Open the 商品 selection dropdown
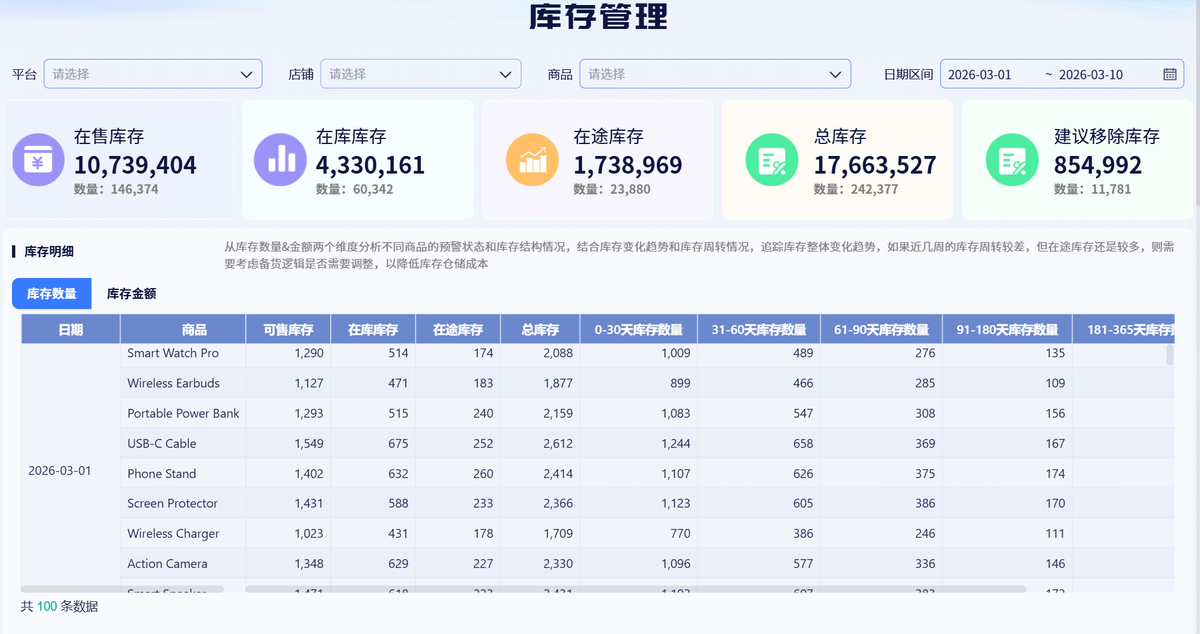Image resolution: width=1200 pixels, height=634 pixels. [715, 74]
